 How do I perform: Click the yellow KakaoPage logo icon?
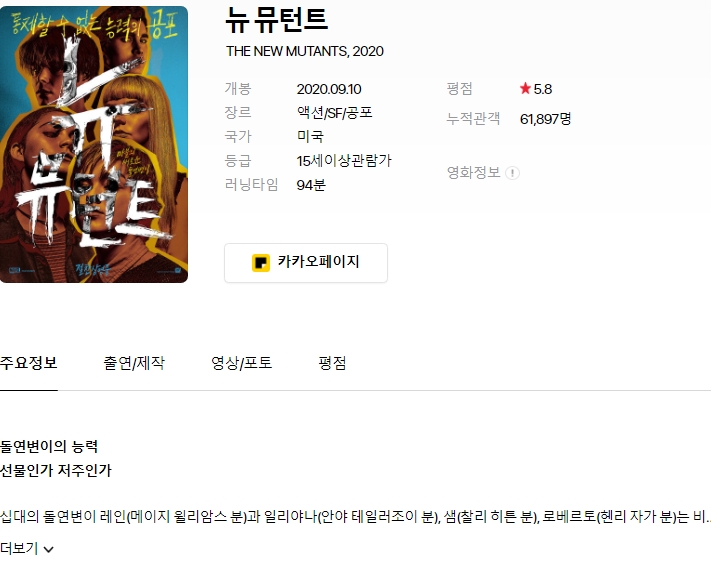[261, 263]
